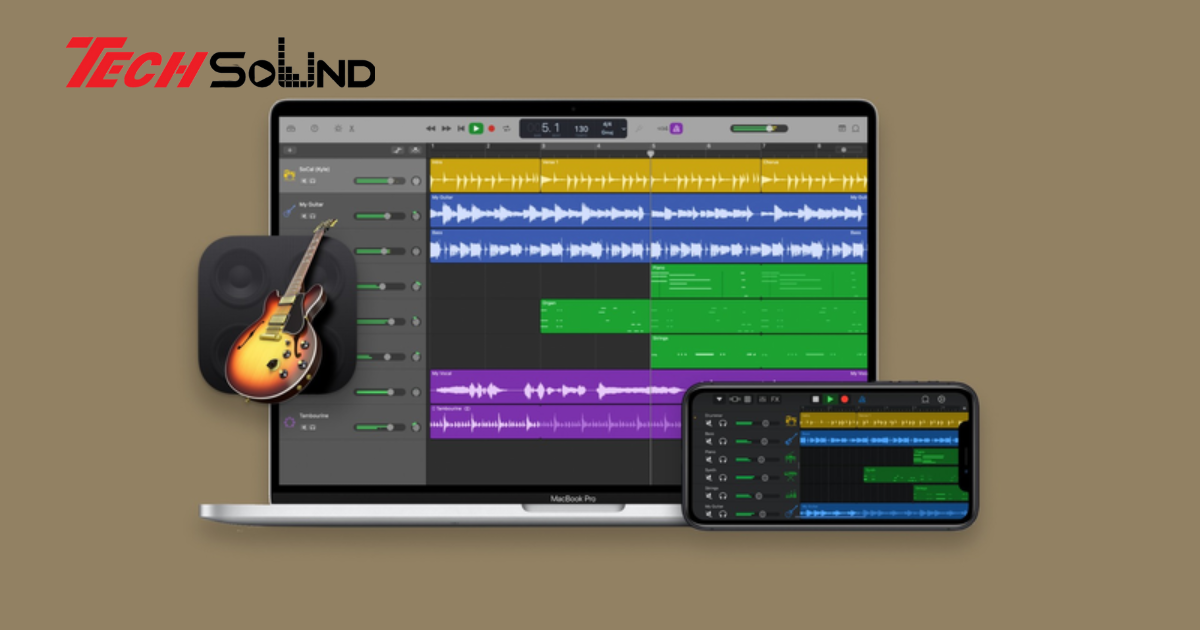The image size is (1200, 630).
Task: Select the Tambourine track icon
Action: pyautogui.click(x=289, y=421)
